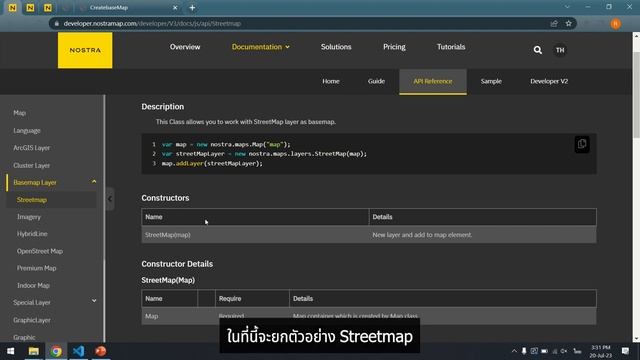Viewport: 640px width, 360px height.
Task: Open Visual Studio Code from taskbar
Action: (x=78, y=351)
